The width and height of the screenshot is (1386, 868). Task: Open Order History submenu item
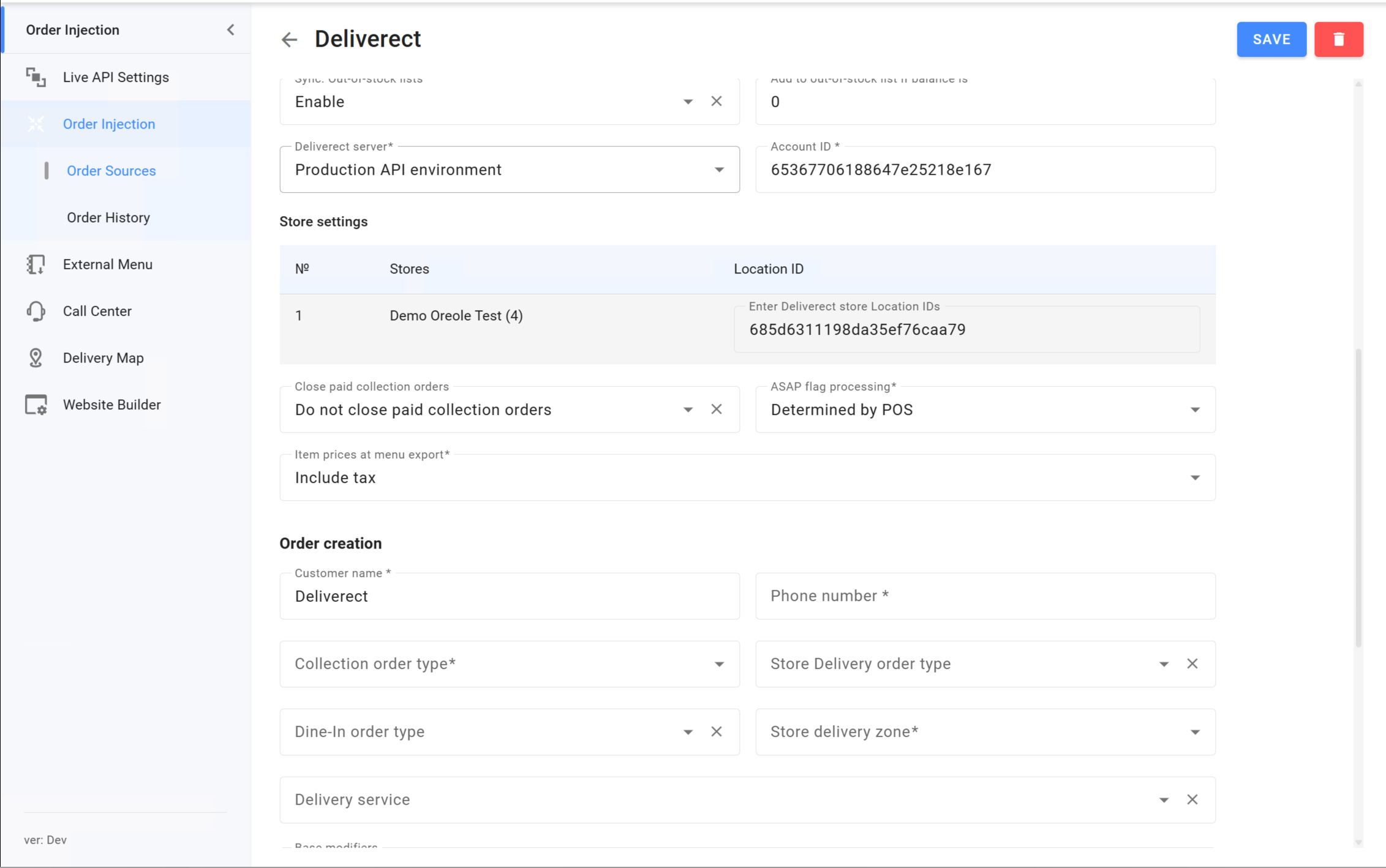pos(126,218)
